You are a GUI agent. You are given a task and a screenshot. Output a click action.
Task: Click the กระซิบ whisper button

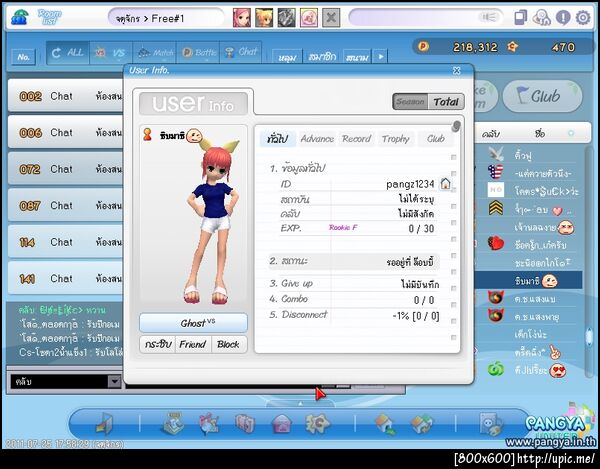pos(158,344)
